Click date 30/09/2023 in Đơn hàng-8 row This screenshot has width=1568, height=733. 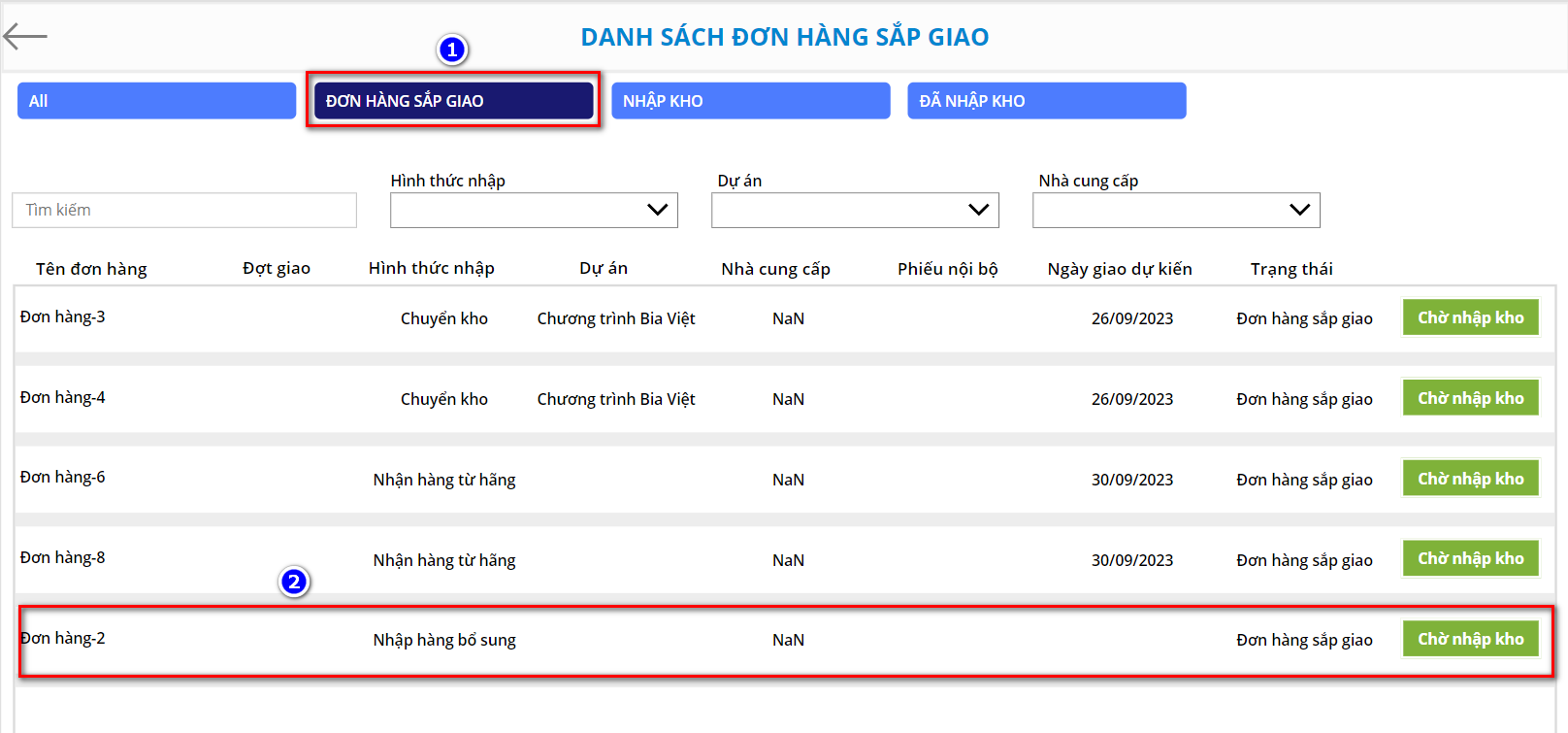point(1132,560)
